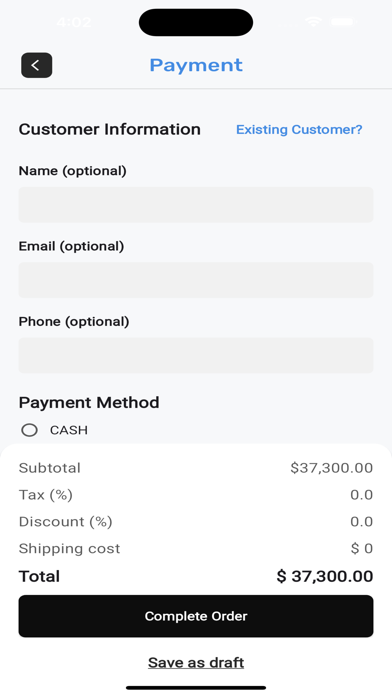Click the bold Total amount $ 37,300.00
Viewport: 392px width, 696px height.
tap(325, 576)
